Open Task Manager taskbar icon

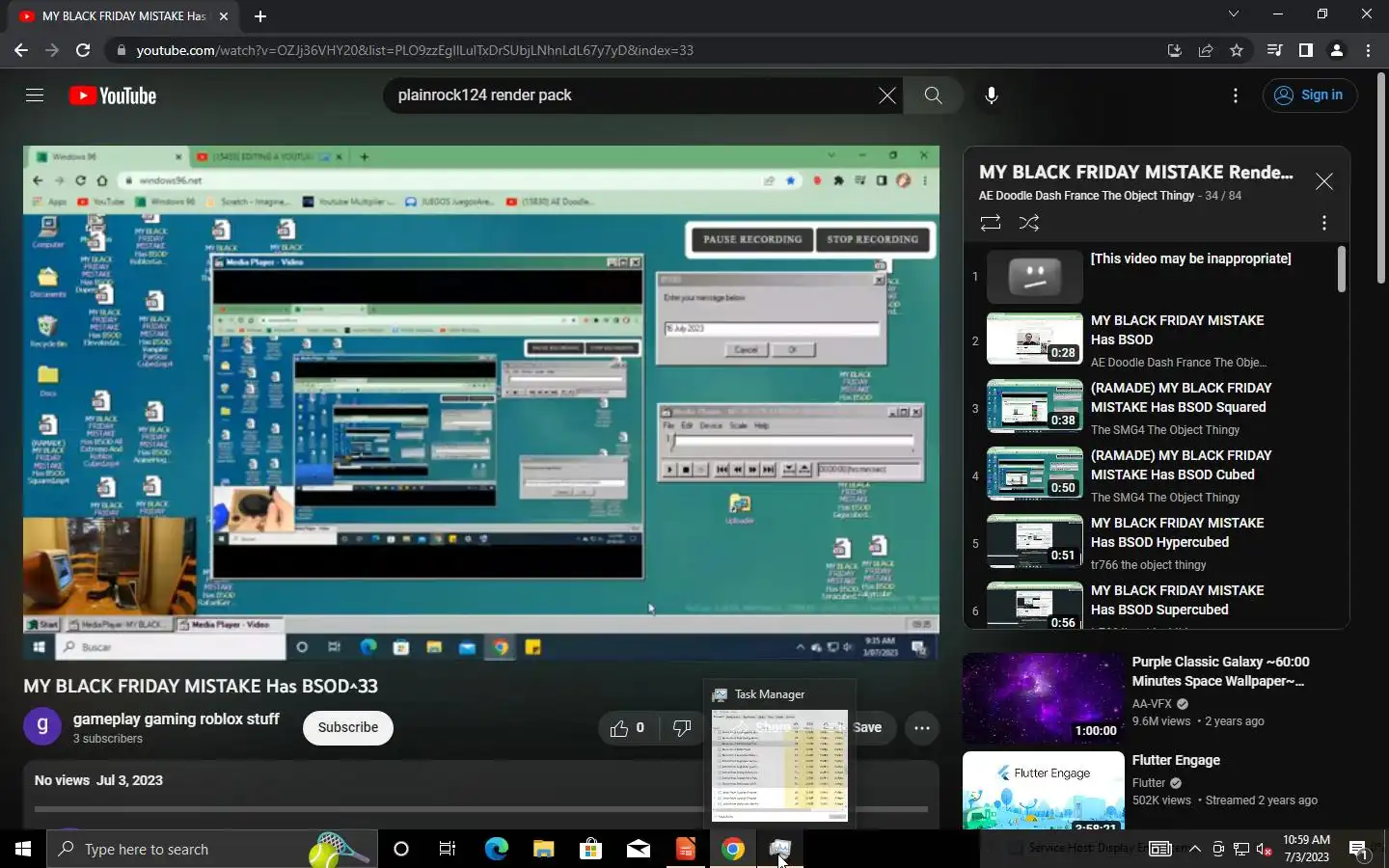click(779, 849)
